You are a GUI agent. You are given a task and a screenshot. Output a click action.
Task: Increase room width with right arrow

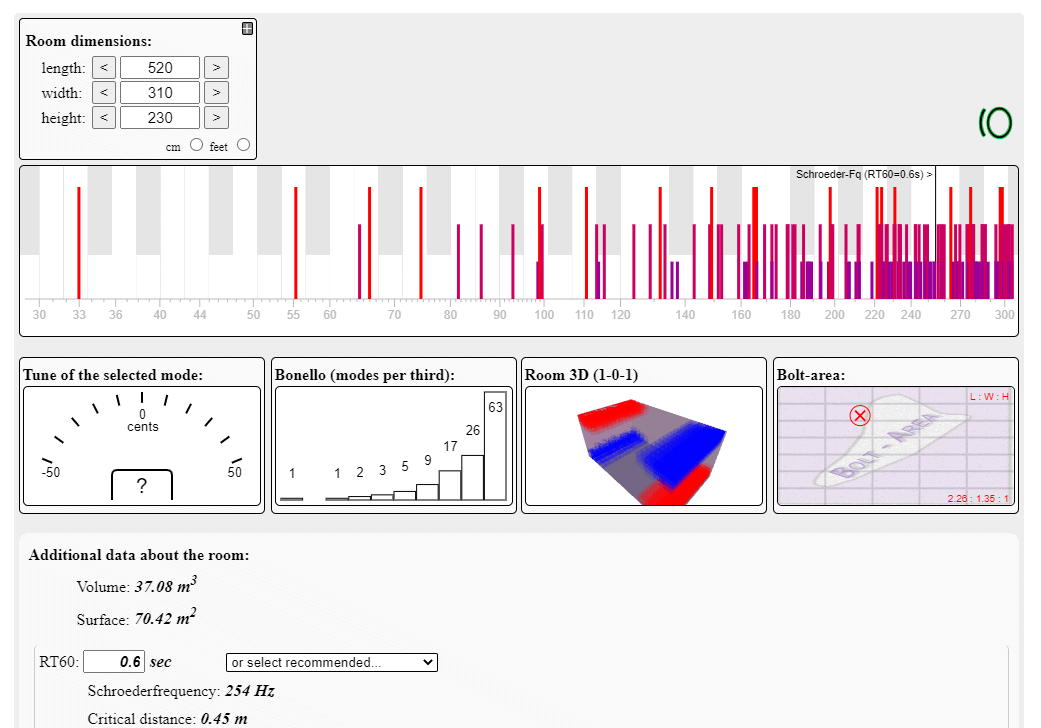click(x=216, y=93)
